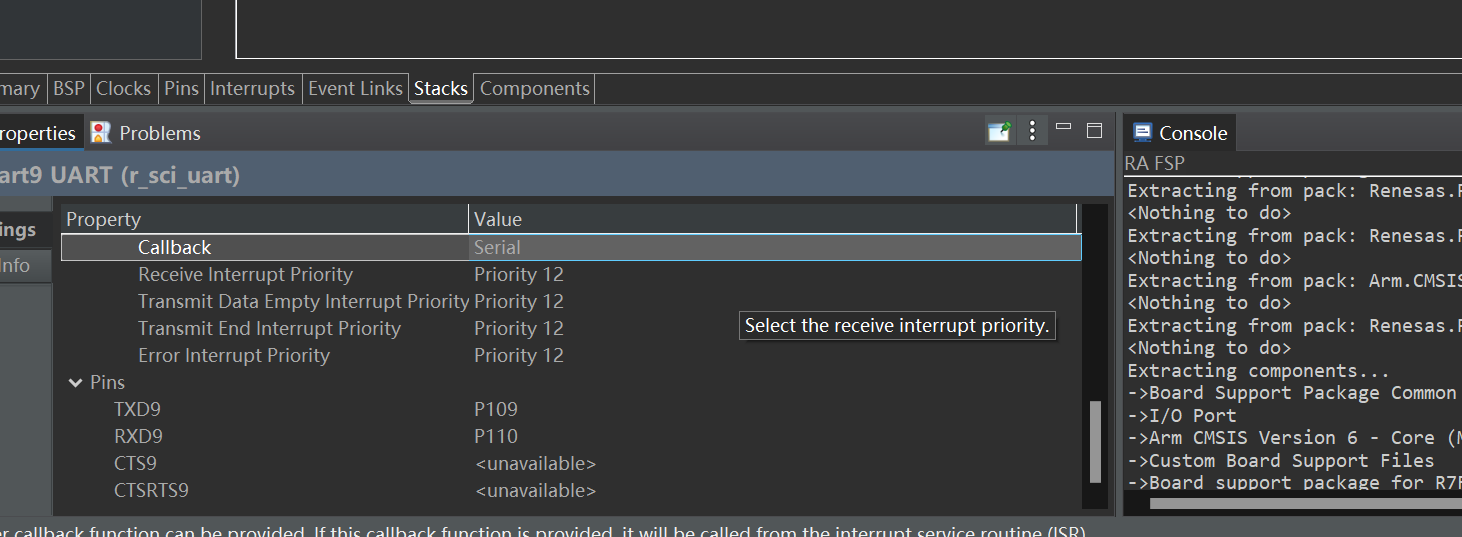The image size is (1462, 537).
Task: Select Transmit Data Empty Interrupt Priority value
Action: [519, 301]
